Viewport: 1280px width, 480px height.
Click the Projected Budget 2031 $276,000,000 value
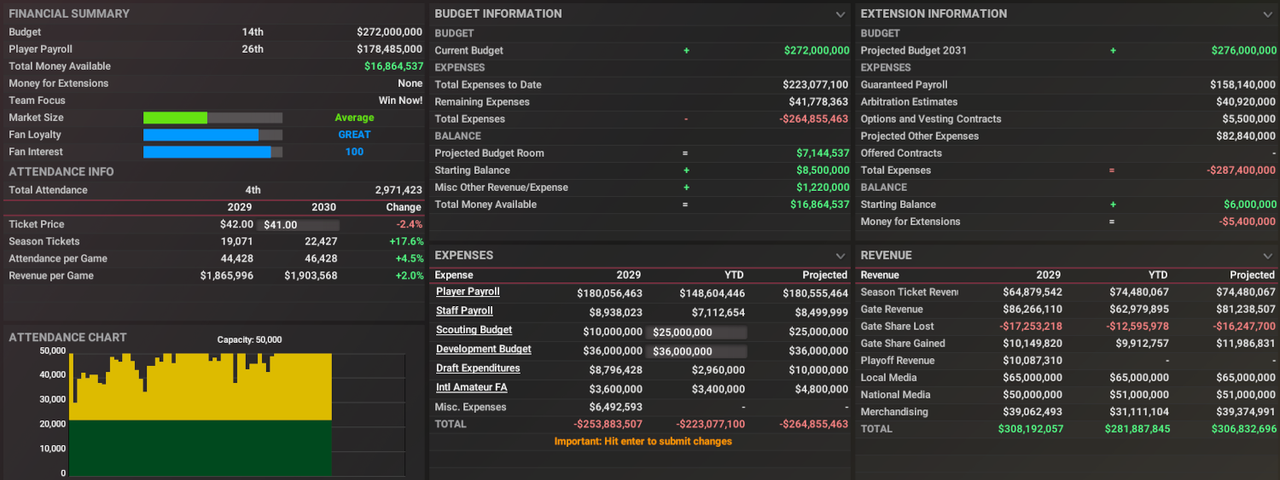1243,50
